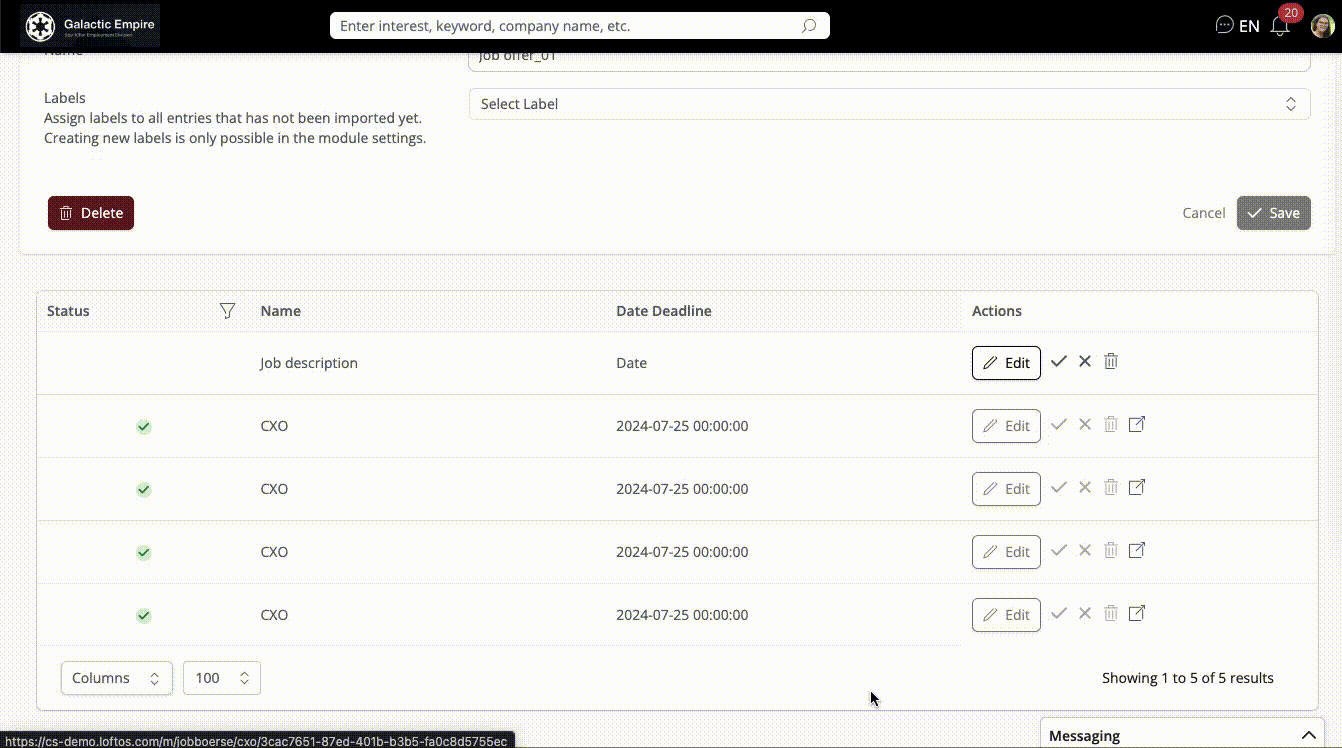
Task: Change the page size dropdown showing 100
Action: click(x=222, y=678)
